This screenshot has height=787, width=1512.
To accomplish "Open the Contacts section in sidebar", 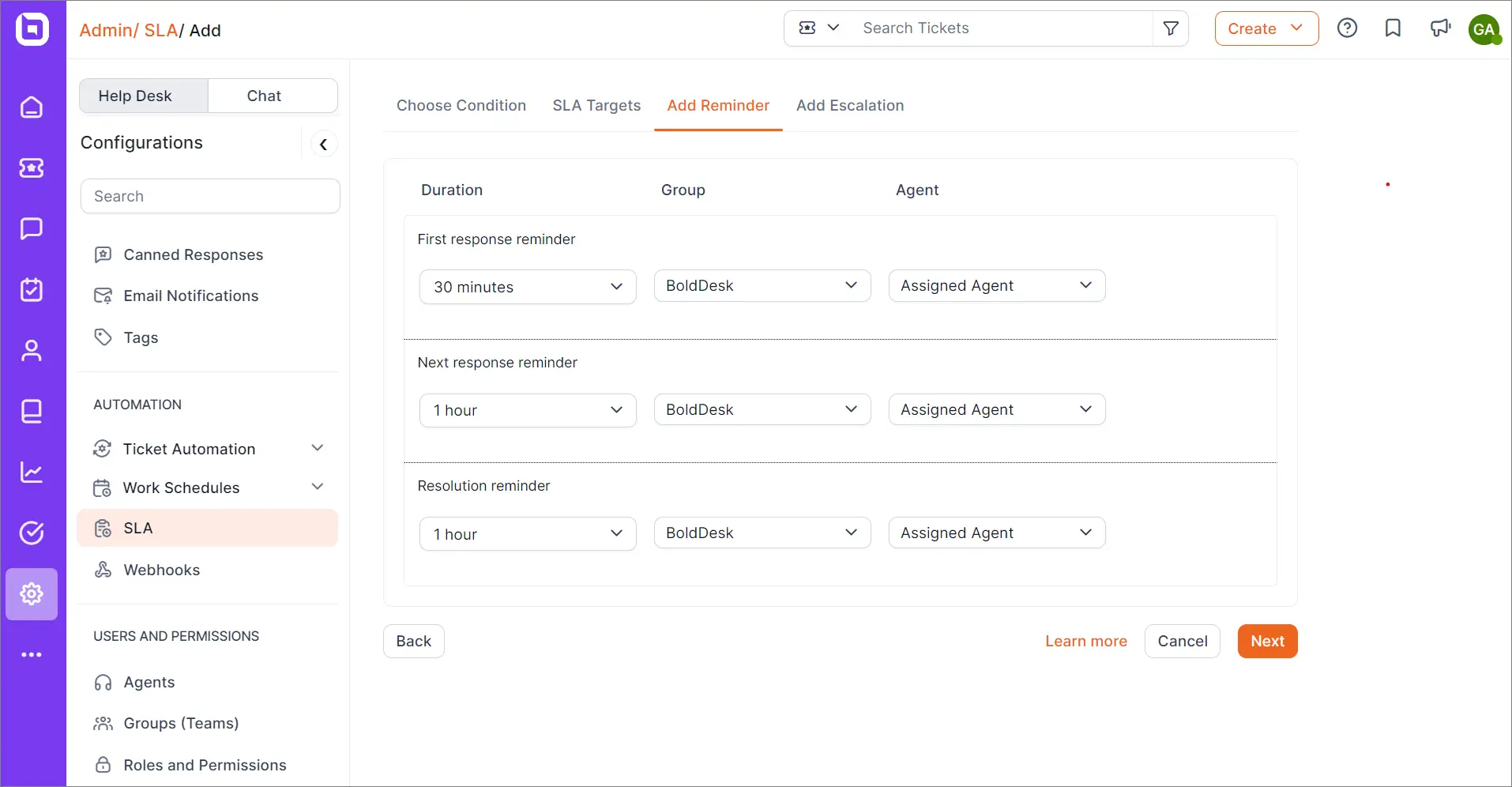I will (x=32, y=350).
